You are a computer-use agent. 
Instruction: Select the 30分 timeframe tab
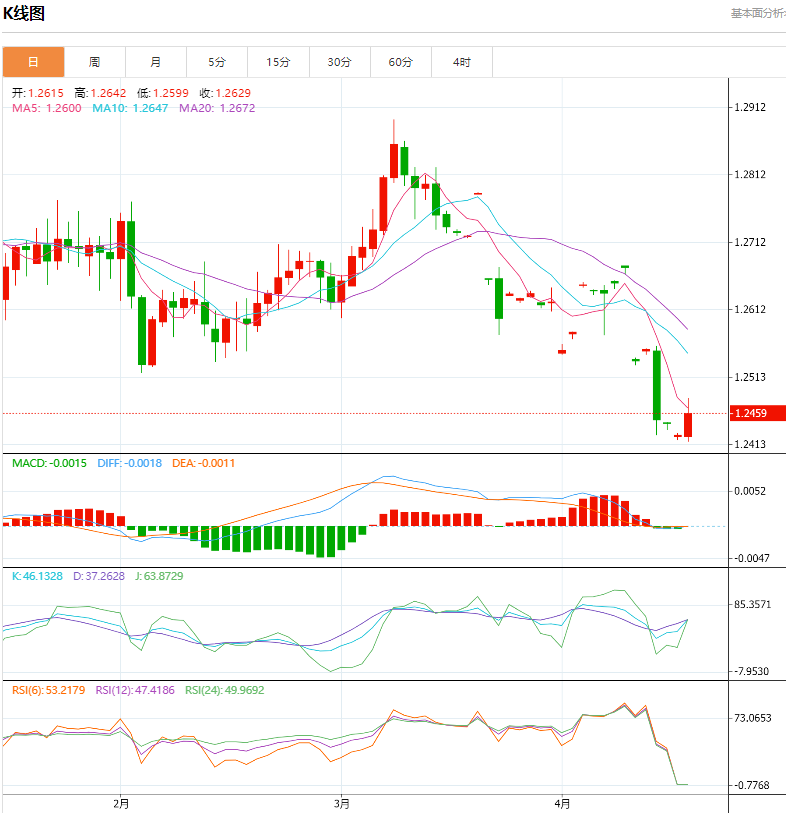(340, 62)
